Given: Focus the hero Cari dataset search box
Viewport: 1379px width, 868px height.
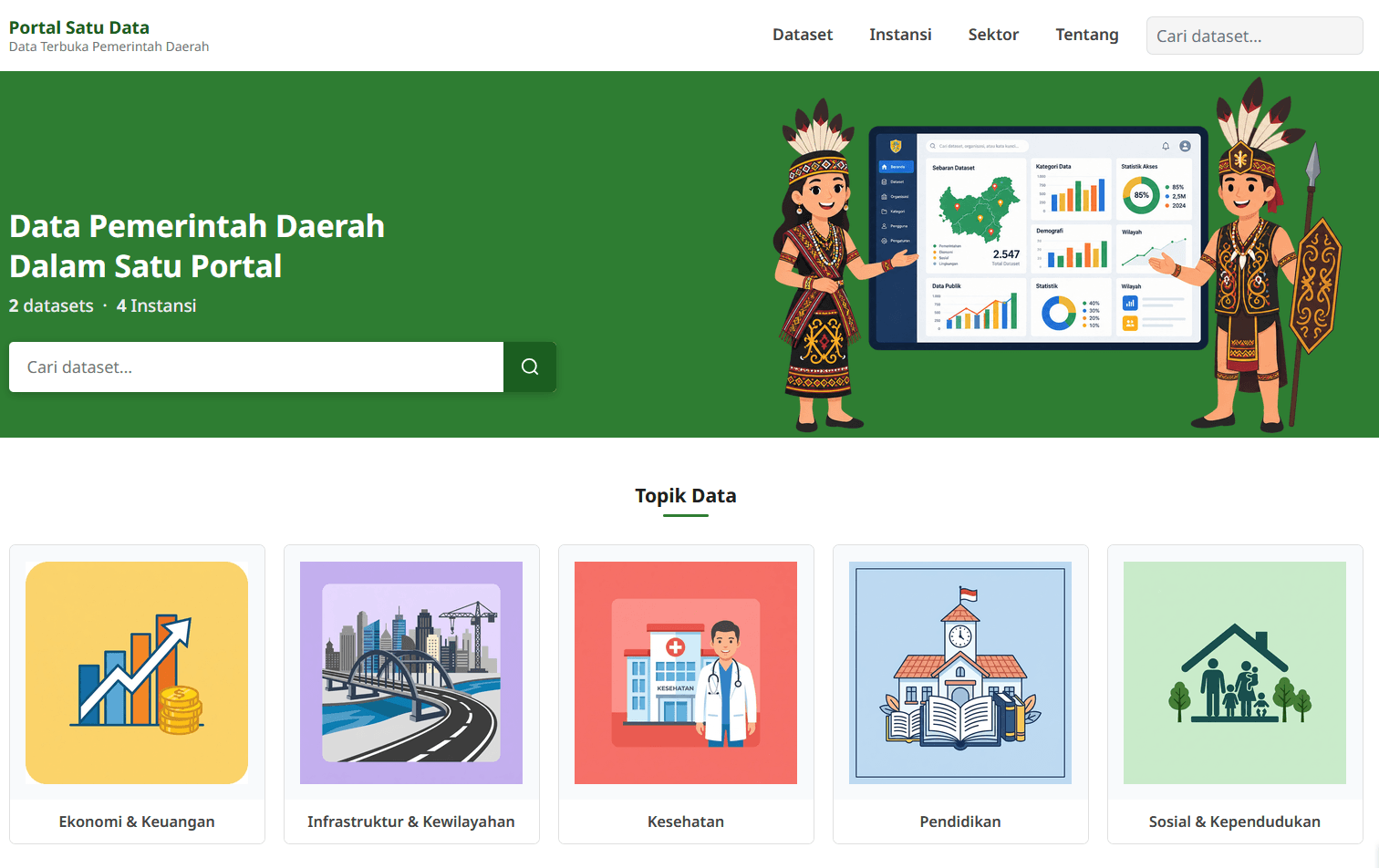Looking at the screenshot, I should coord(256,367).
